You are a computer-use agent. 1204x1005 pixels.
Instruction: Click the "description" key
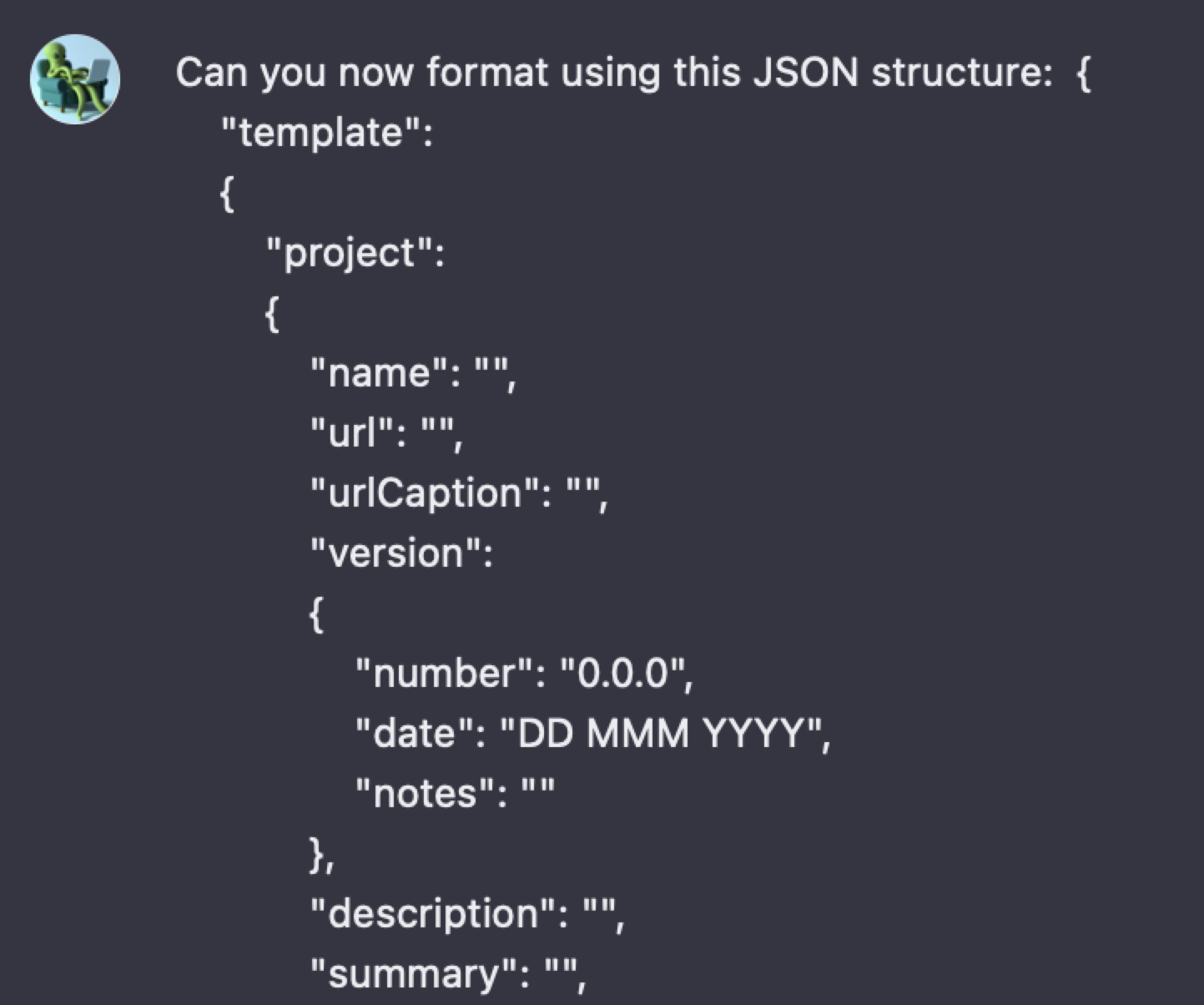tap(435, 914)
